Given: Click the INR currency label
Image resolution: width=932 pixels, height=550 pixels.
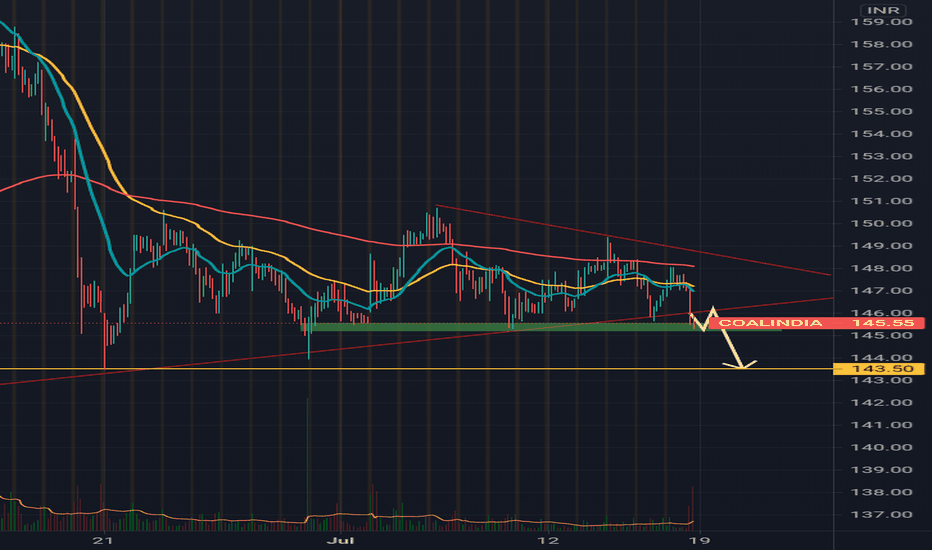Looking at the screenshot, I should (x=883, y=10).
